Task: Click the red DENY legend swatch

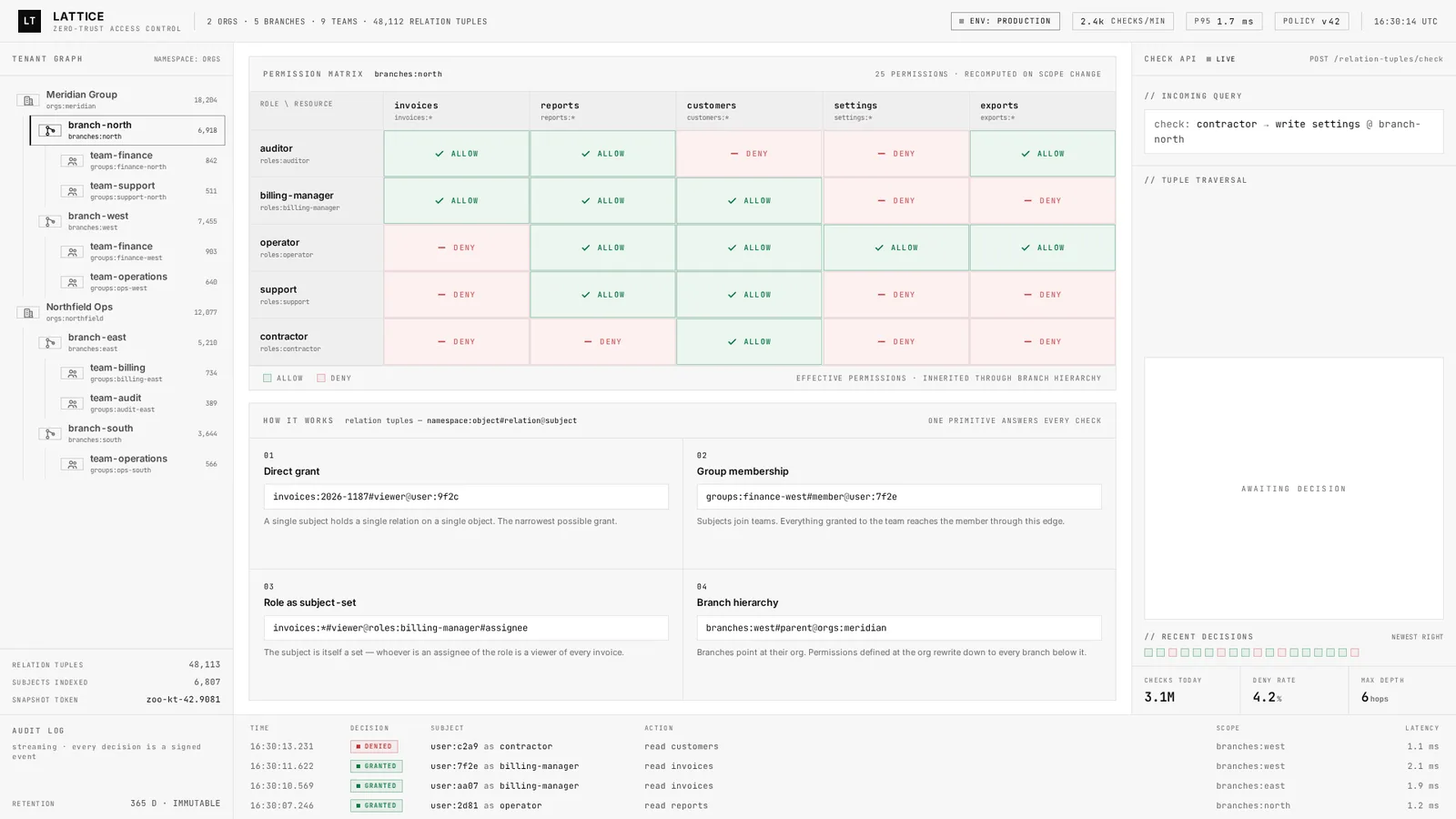Action: [321, 379]
